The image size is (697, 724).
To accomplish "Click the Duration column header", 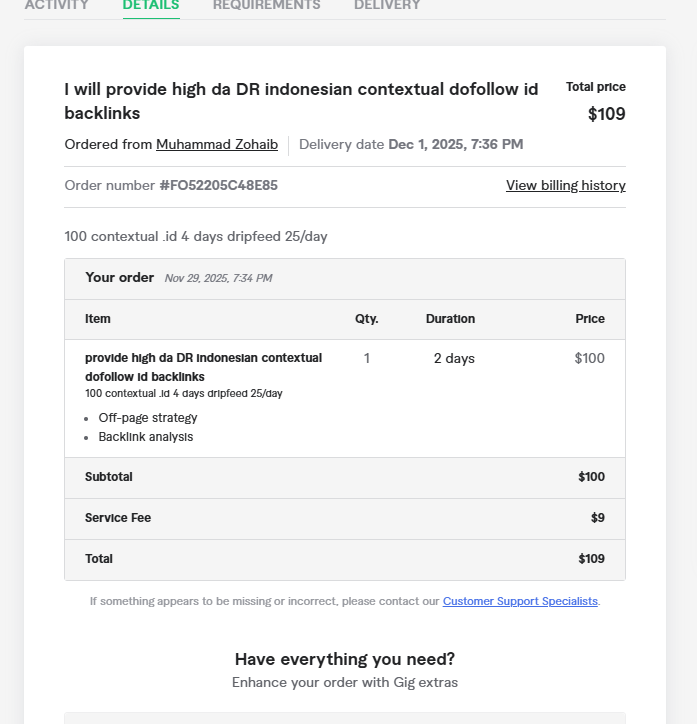I will [450, 319].
